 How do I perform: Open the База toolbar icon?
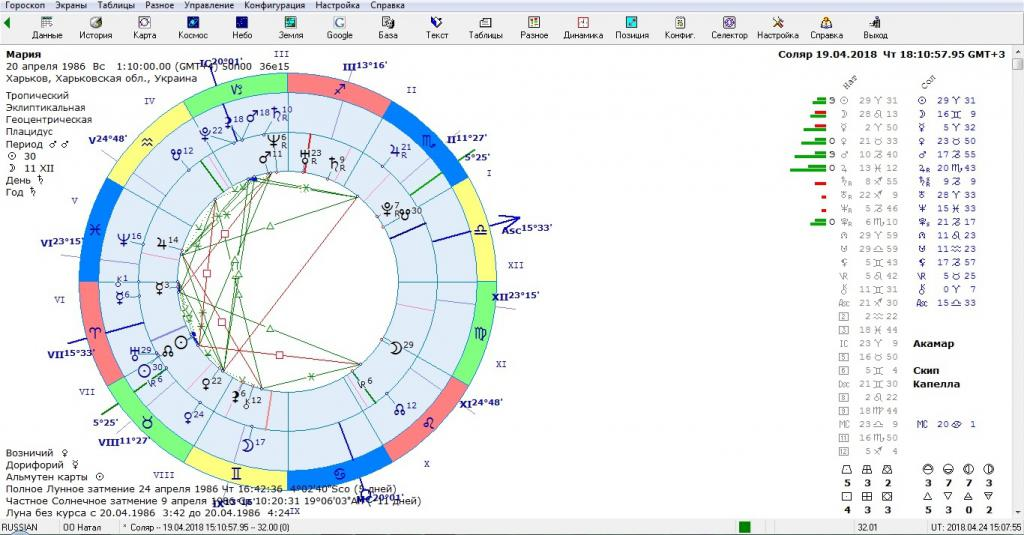click(x=388, y=27)
